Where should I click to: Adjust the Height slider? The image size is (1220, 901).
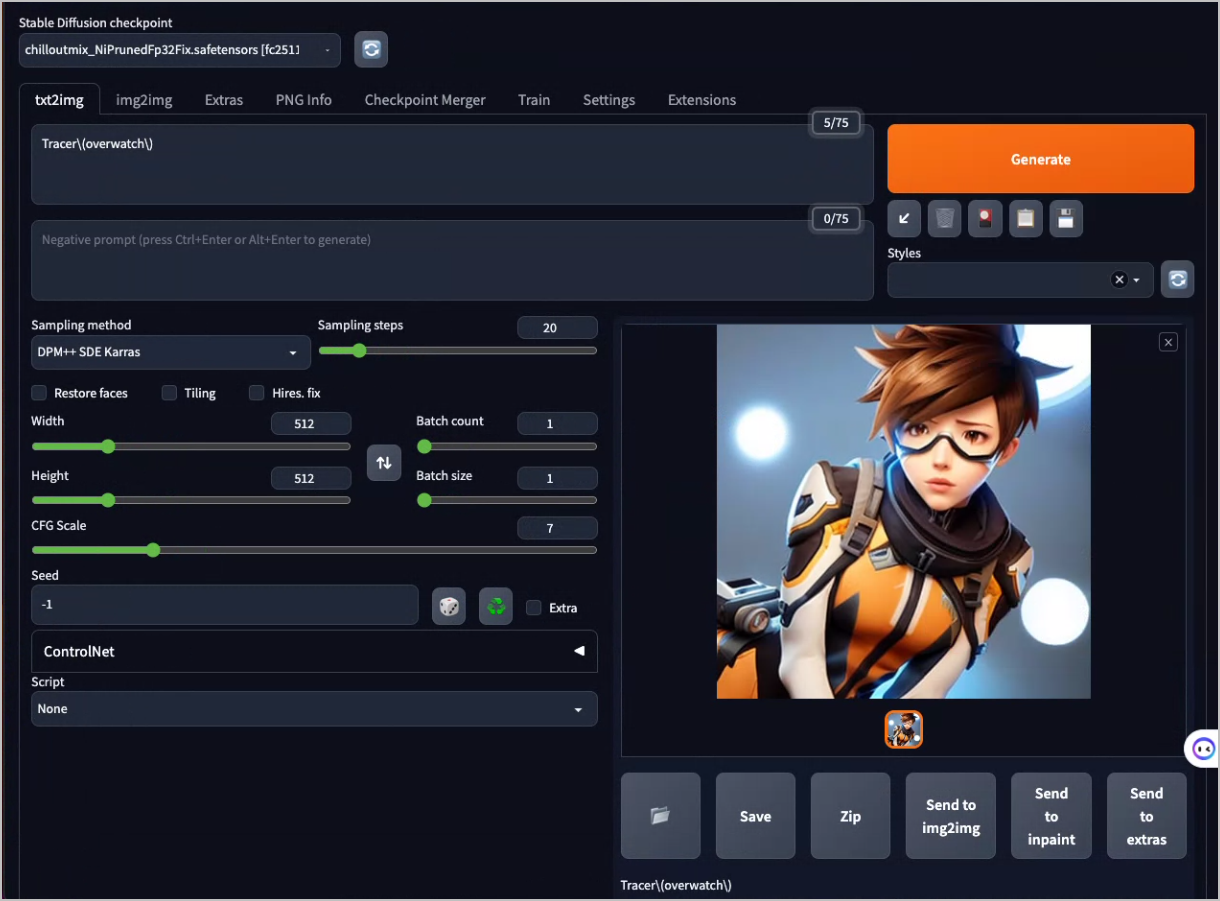coord(191,500)
